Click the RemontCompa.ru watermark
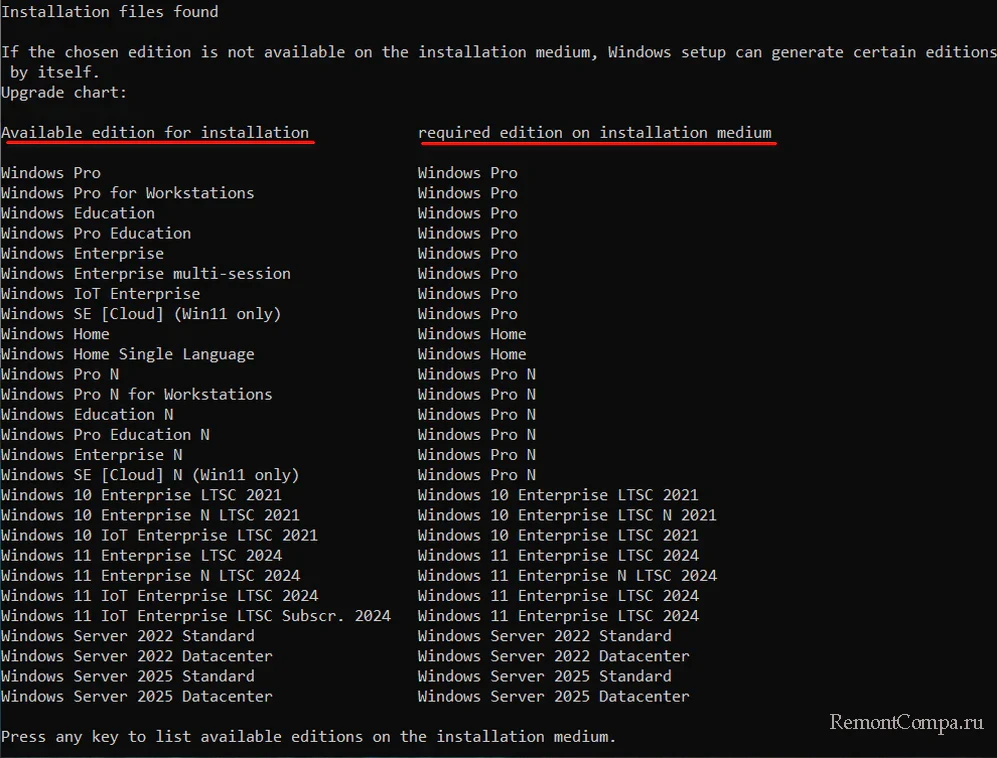This screenshot has height=758, width=997. click(x=908, y=720)
